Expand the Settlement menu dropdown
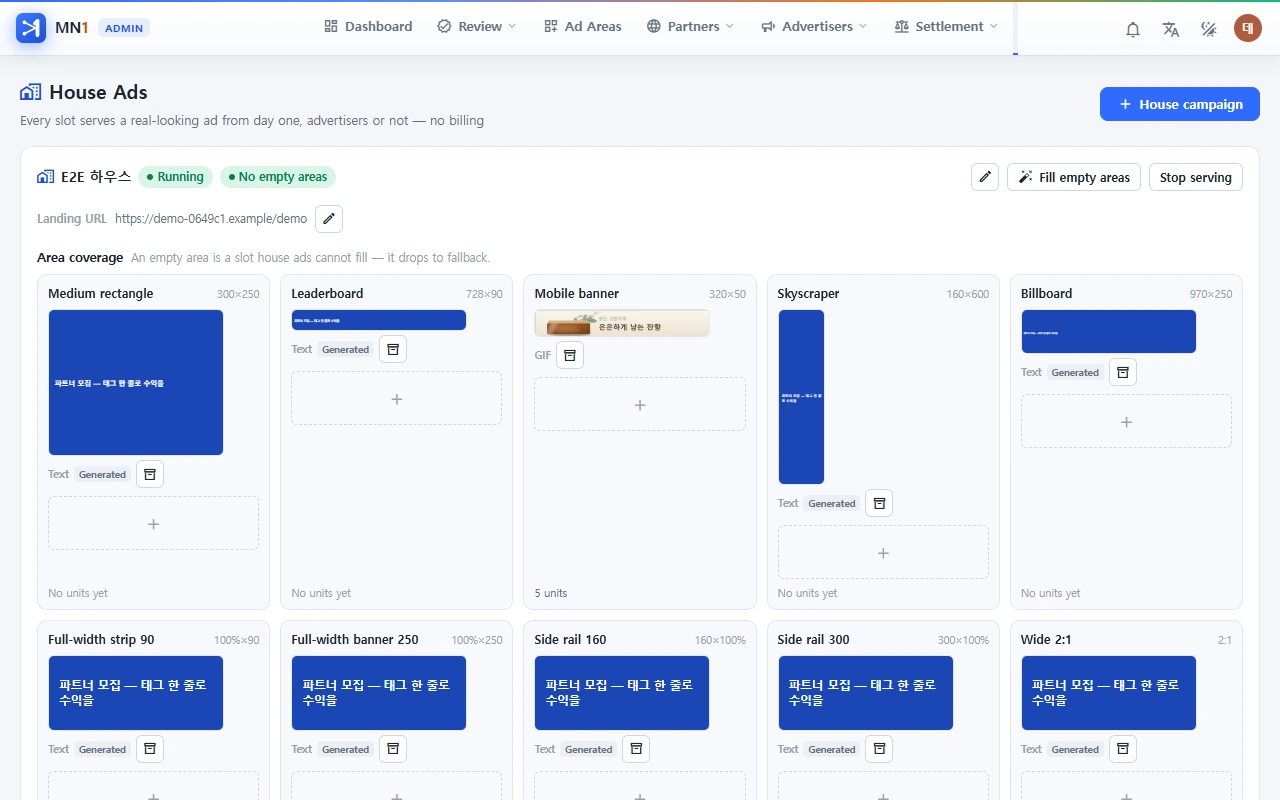This screenshot has width=1280, height=800. pos(946,27)
